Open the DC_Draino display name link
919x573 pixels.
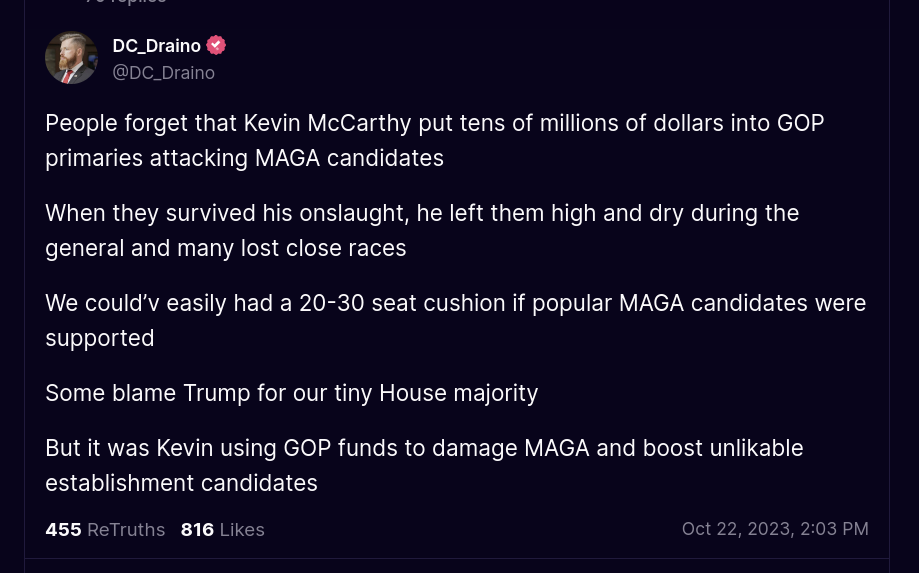tap(156, 46)
